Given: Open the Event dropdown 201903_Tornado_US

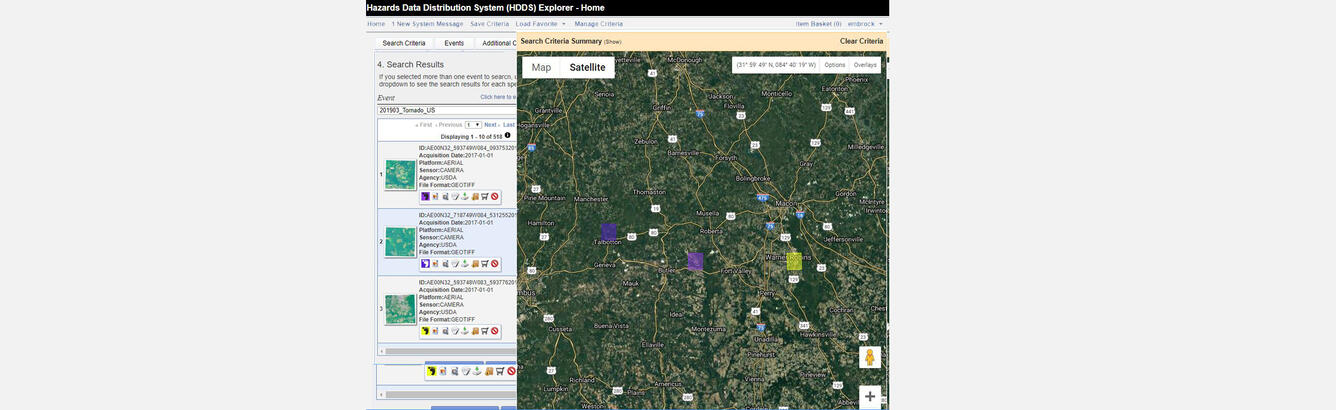Looking at the screenshot, I should pyautogui.click(x=447, y=110).
